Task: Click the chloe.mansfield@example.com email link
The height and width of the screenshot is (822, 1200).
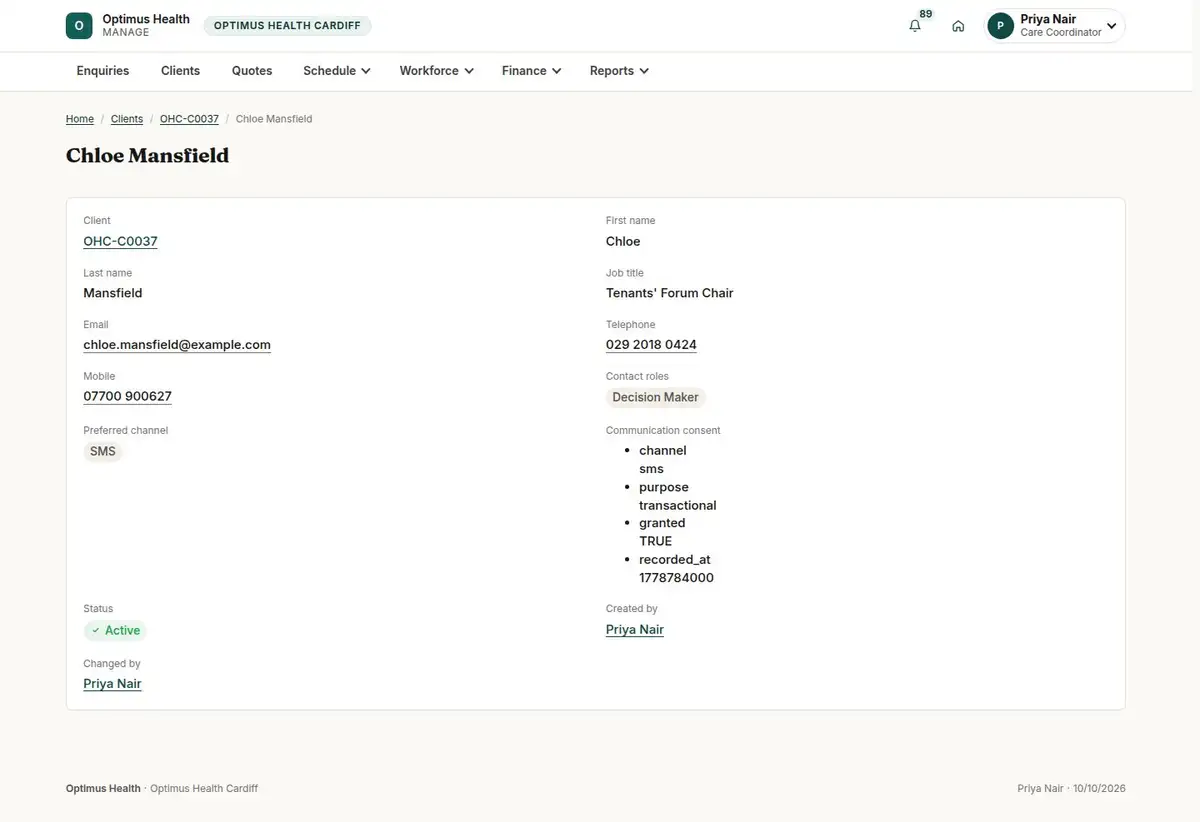Action: (x=177, y=345)
